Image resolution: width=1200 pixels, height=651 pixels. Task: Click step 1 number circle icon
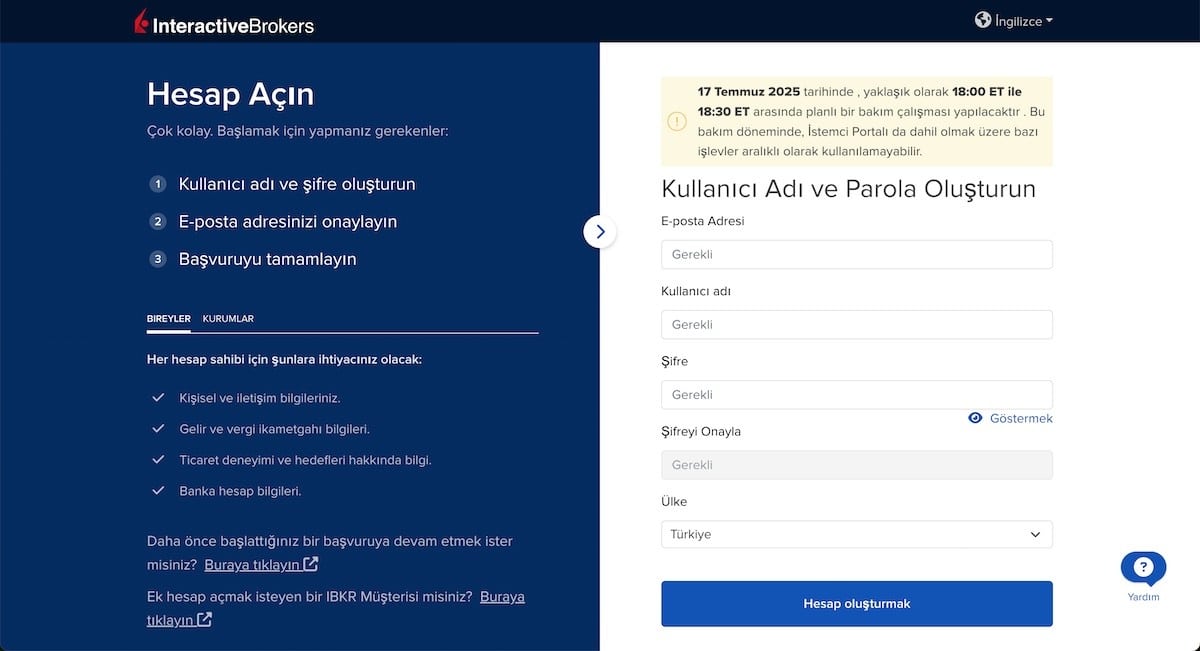pos(157,184)
